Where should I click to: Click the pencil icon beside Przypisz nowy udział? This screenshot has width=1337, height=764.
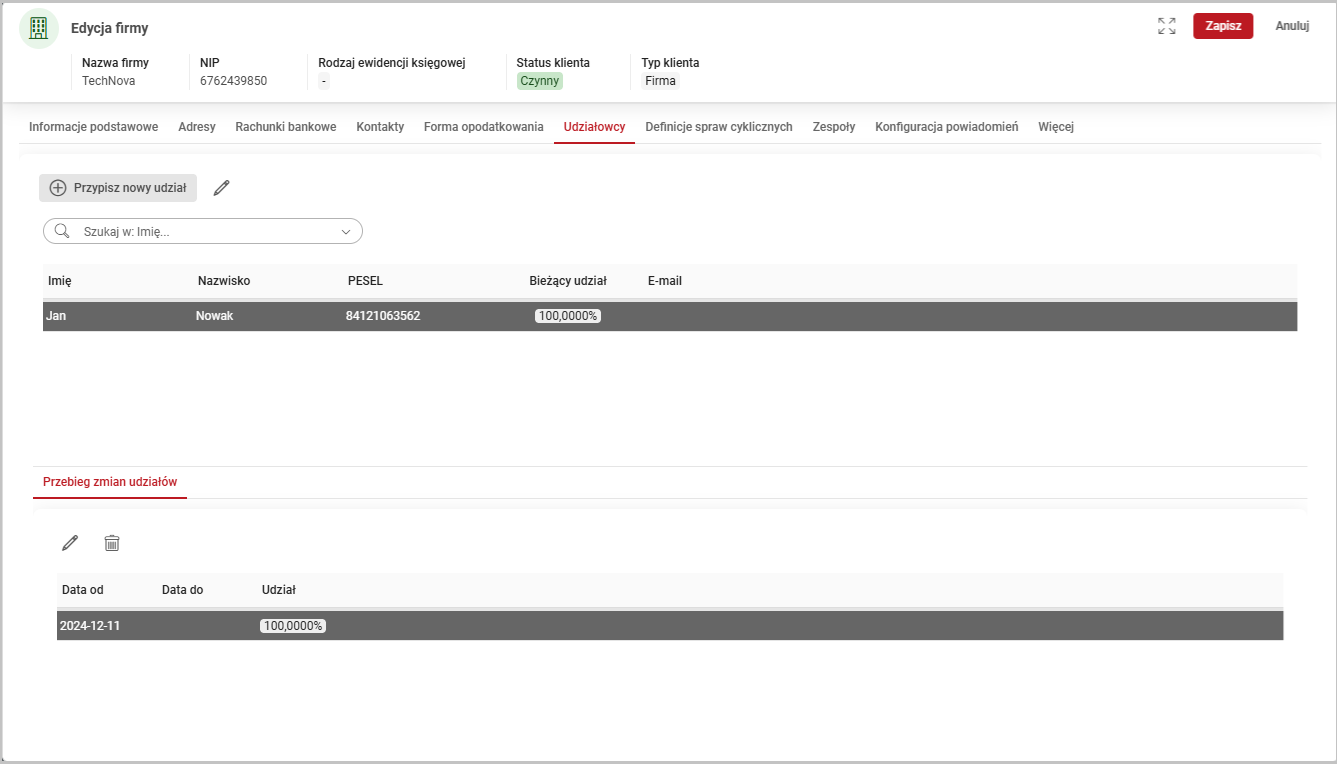click(222, 188)
